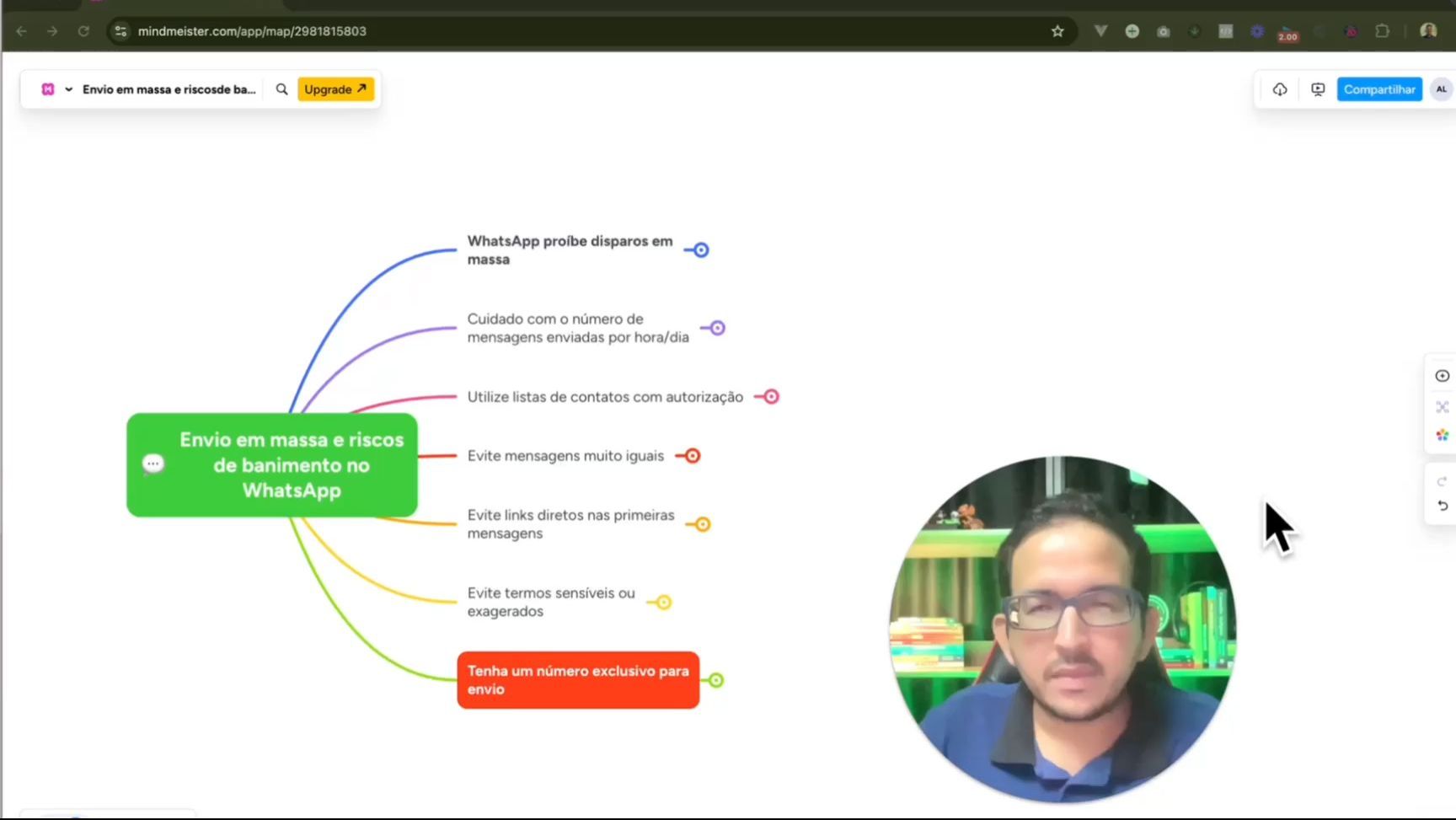
Task: Click the redo arrow icon
Action: pyautogui.click(x=1442, y=481)
